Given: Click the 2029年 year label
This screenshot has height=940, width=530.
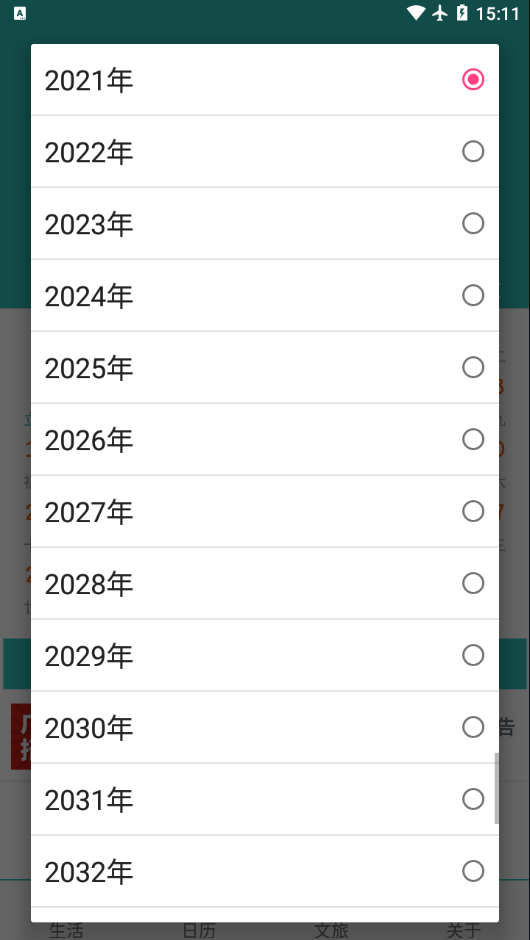Looking at the screenshot, I should click(x=89, y=656).
